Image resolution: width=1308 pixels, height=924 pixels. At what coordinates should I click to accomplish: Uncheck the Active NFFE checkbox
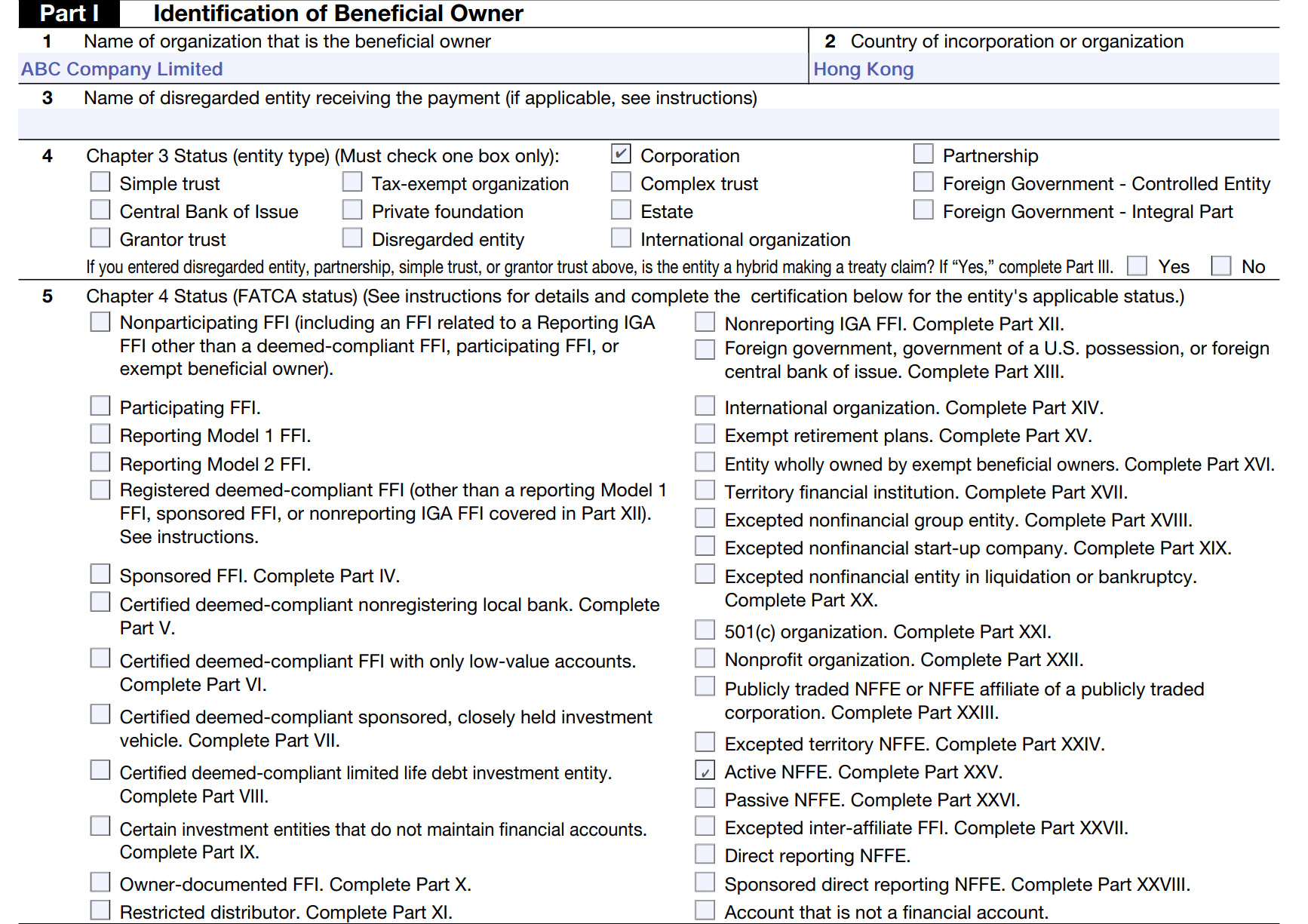coord(705,771)
